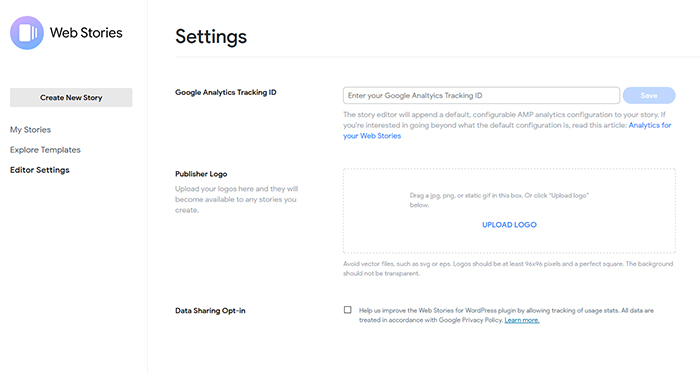Open the Learn more privacy link
The image size is (700, 374).
(522, 320)
